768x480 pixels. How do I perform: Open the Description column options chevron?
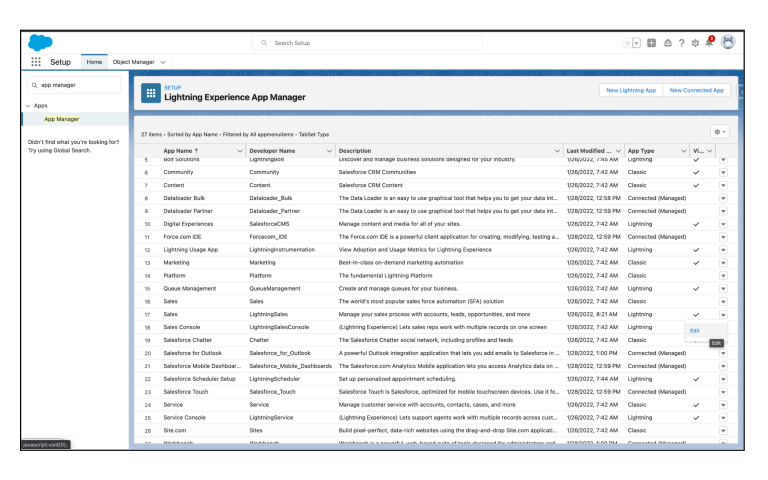point(557,151)
